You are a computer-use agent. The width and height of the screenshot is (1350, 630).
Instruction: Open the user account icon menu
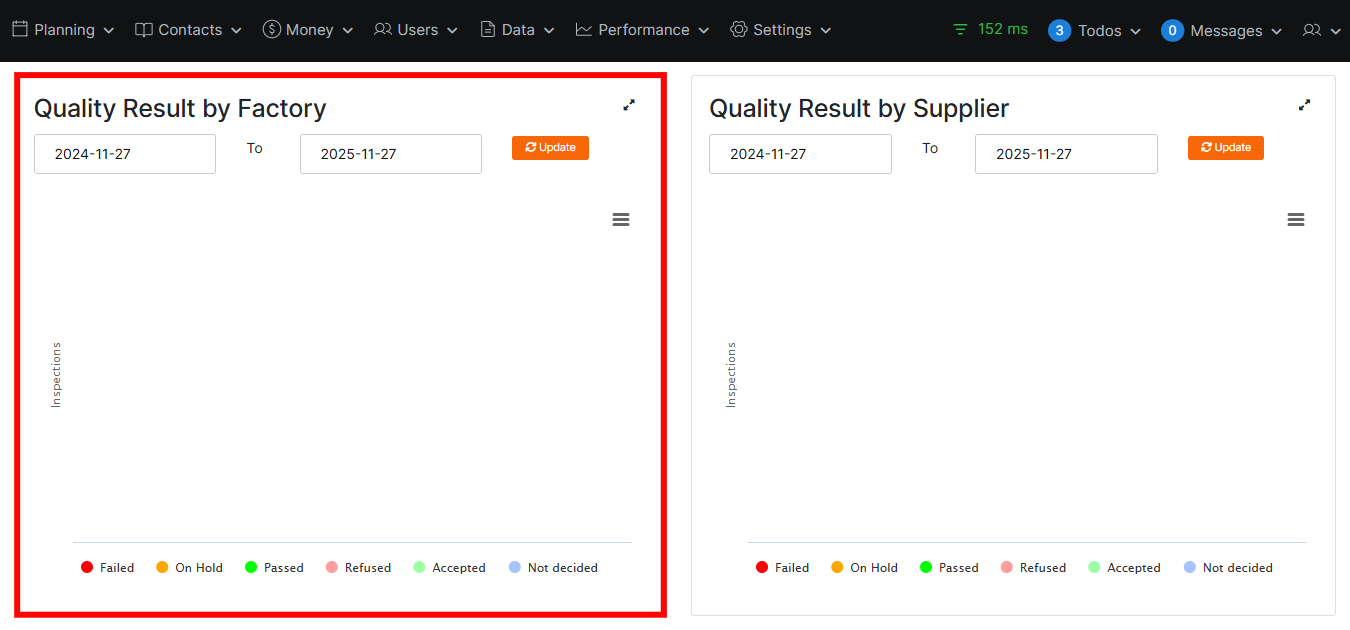click(x=1321, y=31)
